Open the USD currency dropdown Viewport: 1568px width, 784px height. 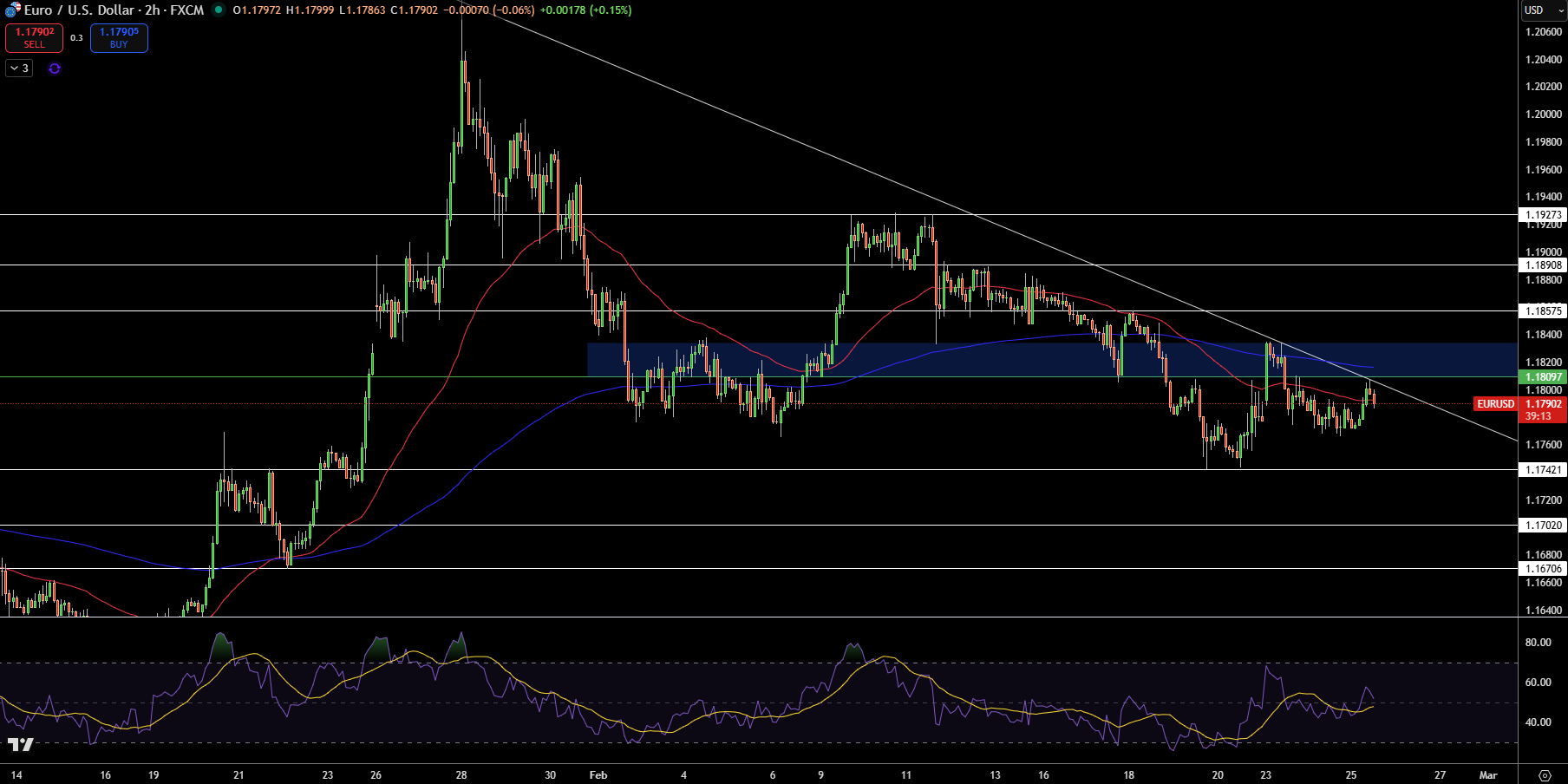[x=1545, y=10]
